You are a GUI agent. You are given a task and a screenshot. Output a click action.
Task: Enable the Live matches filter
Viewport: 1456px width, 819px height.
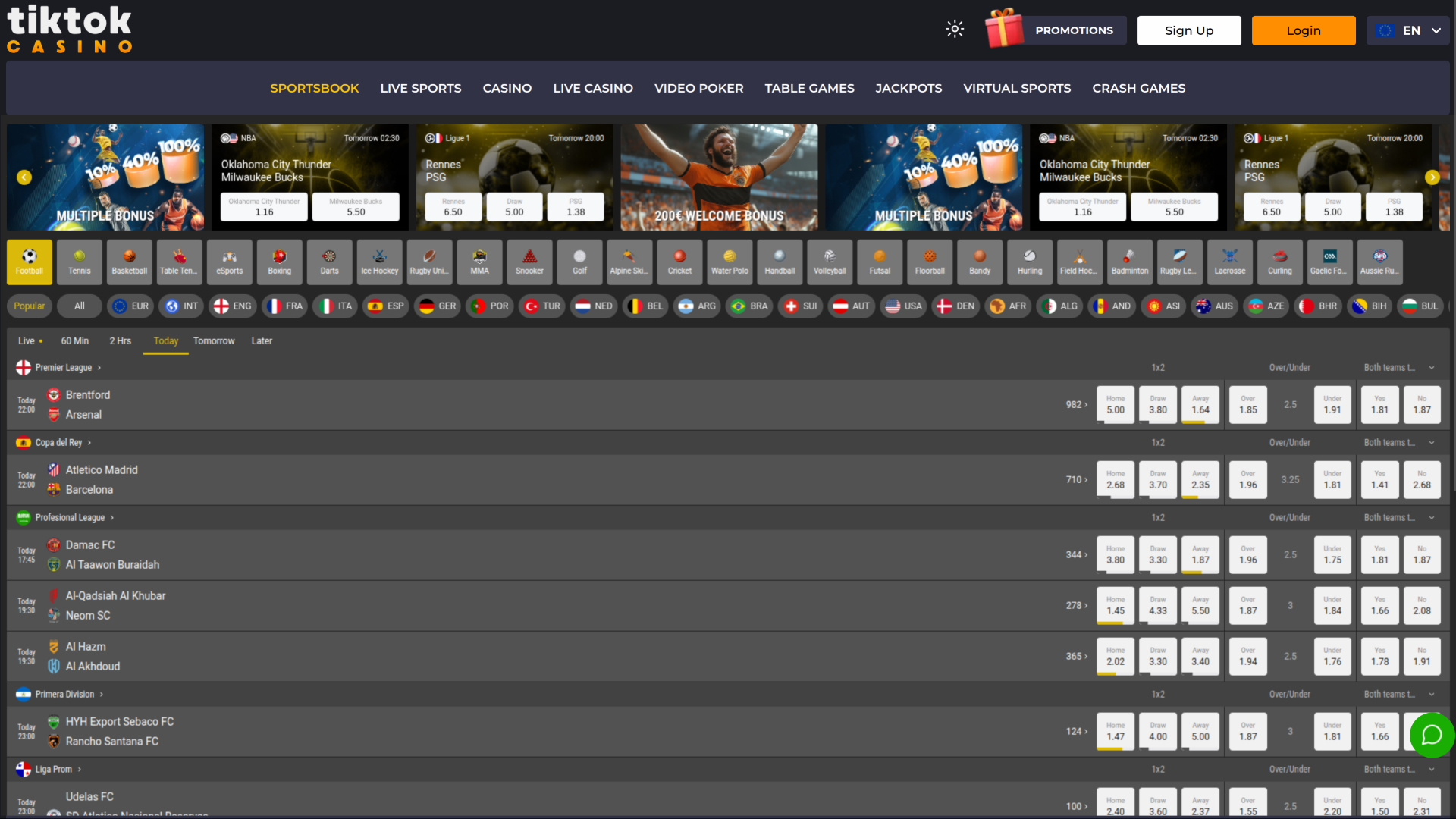(x=27, y=340)
